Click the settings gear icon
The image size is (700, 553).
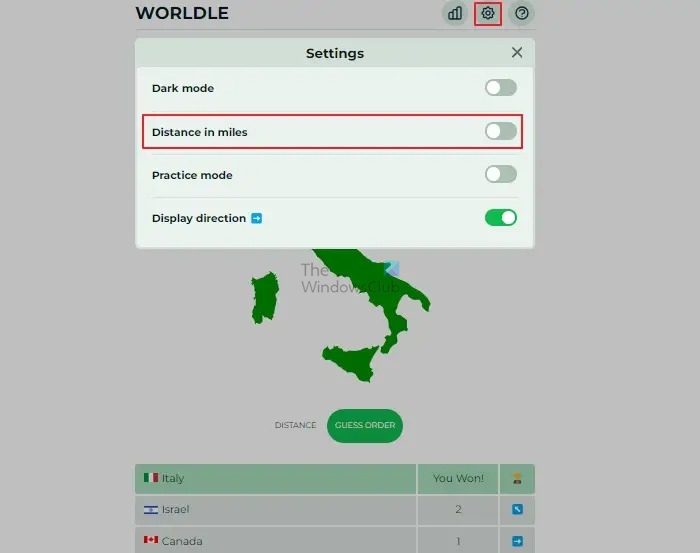488,13
